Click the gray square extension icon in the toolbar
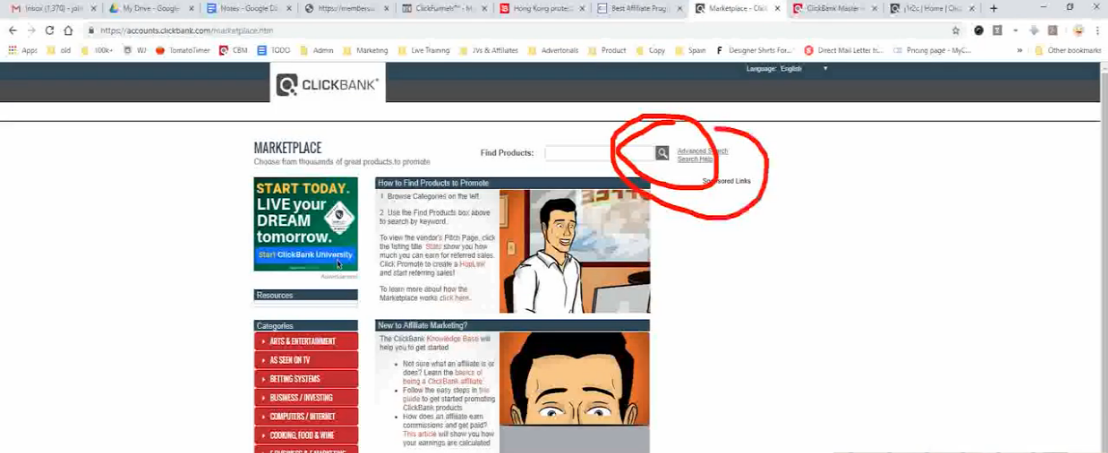1108x453 pixels. [x=997, y=30]
